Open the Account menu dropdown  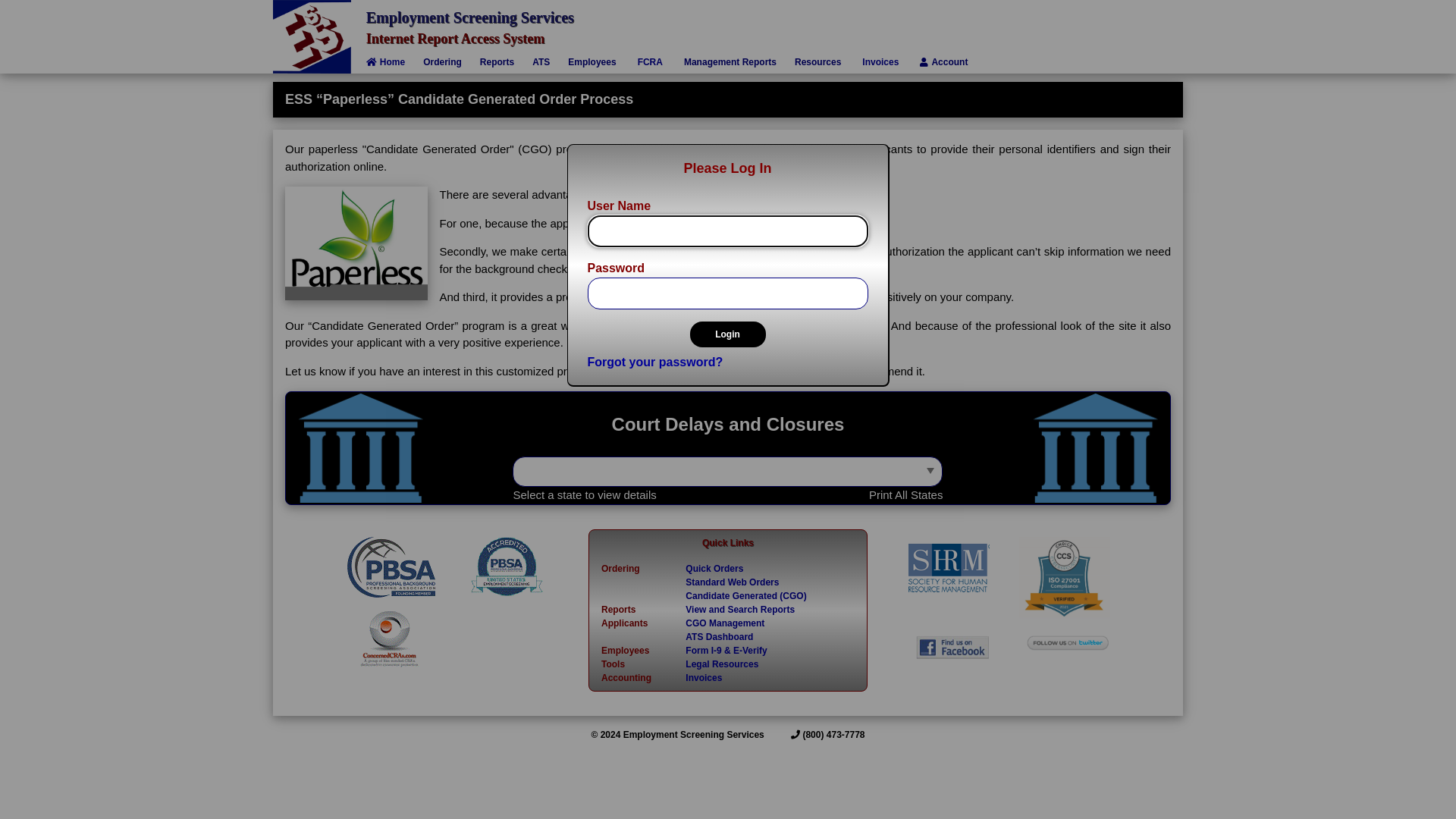point(943,62)
